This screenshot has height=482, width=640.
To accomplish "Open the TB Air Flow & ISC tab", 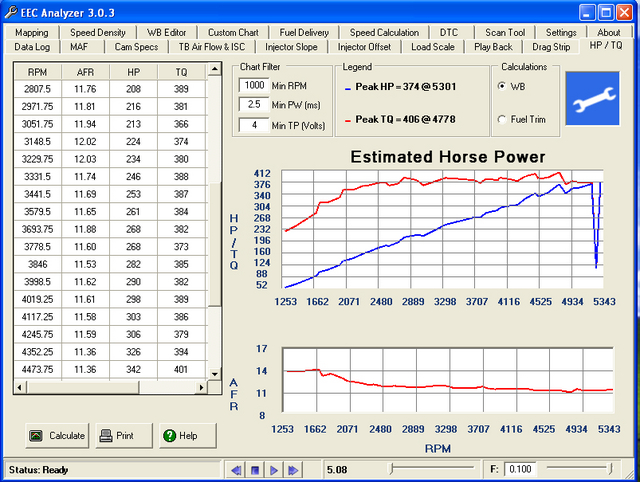I will point(212,47).
